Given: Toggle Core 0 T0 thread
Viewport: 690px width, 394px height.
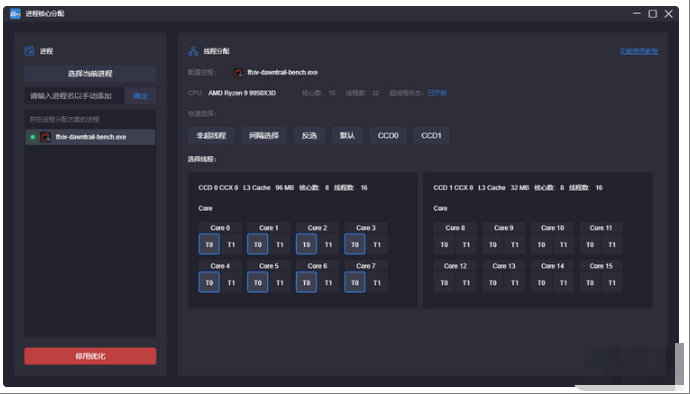Looking at the screenshot, I should (209, 244).
